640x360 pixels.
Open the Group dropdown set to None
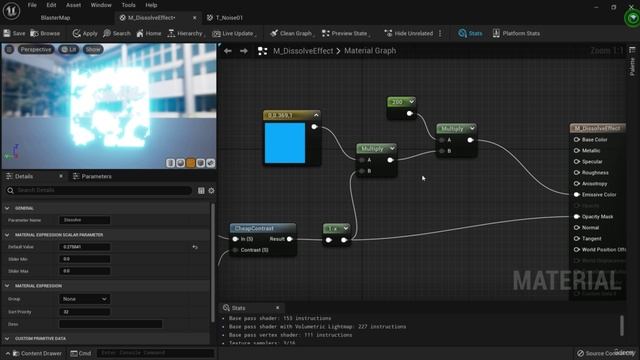[84, 299]
